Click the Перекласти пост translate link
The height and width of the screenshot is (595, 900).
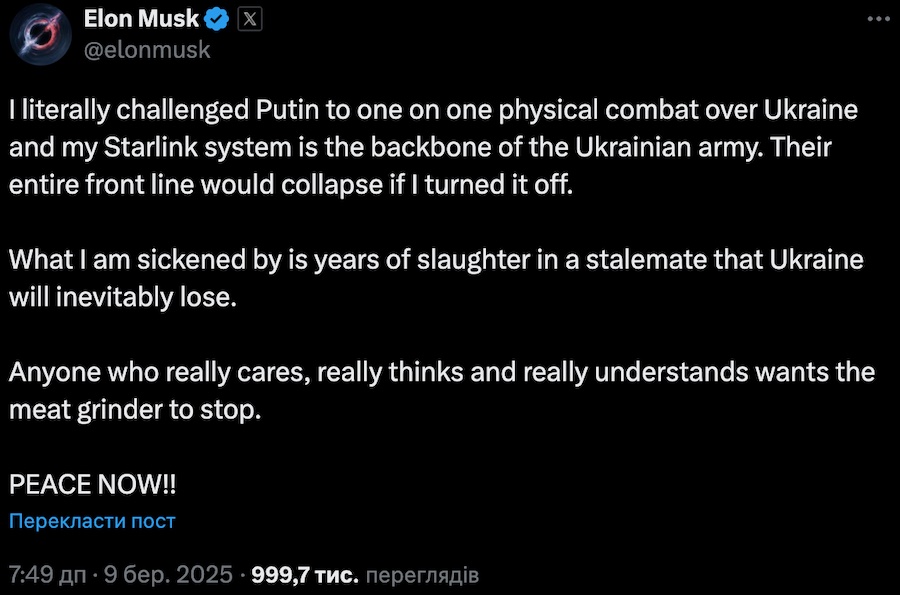pyautogui.click(x=92, y=521)
